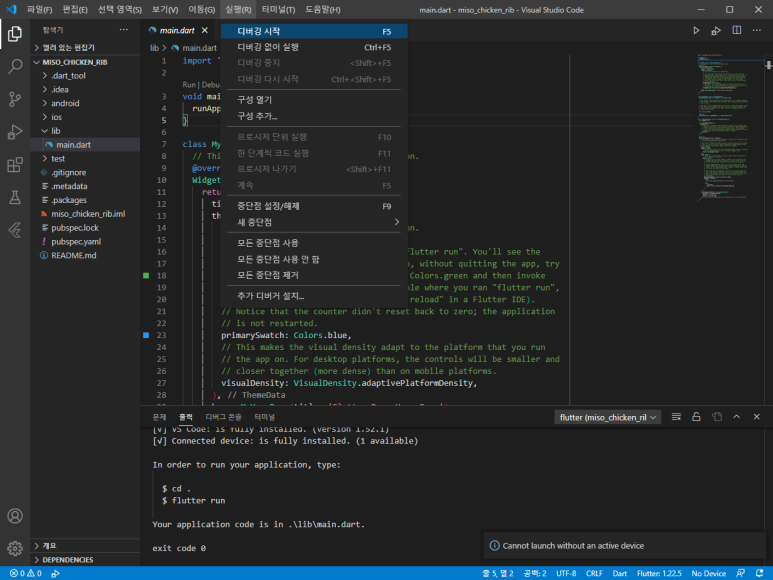Image resolution: width=773 pixels, height=580 pixels.
Task: Select 모든 중단점 제거 menu entry
Action: pos(314,275)
